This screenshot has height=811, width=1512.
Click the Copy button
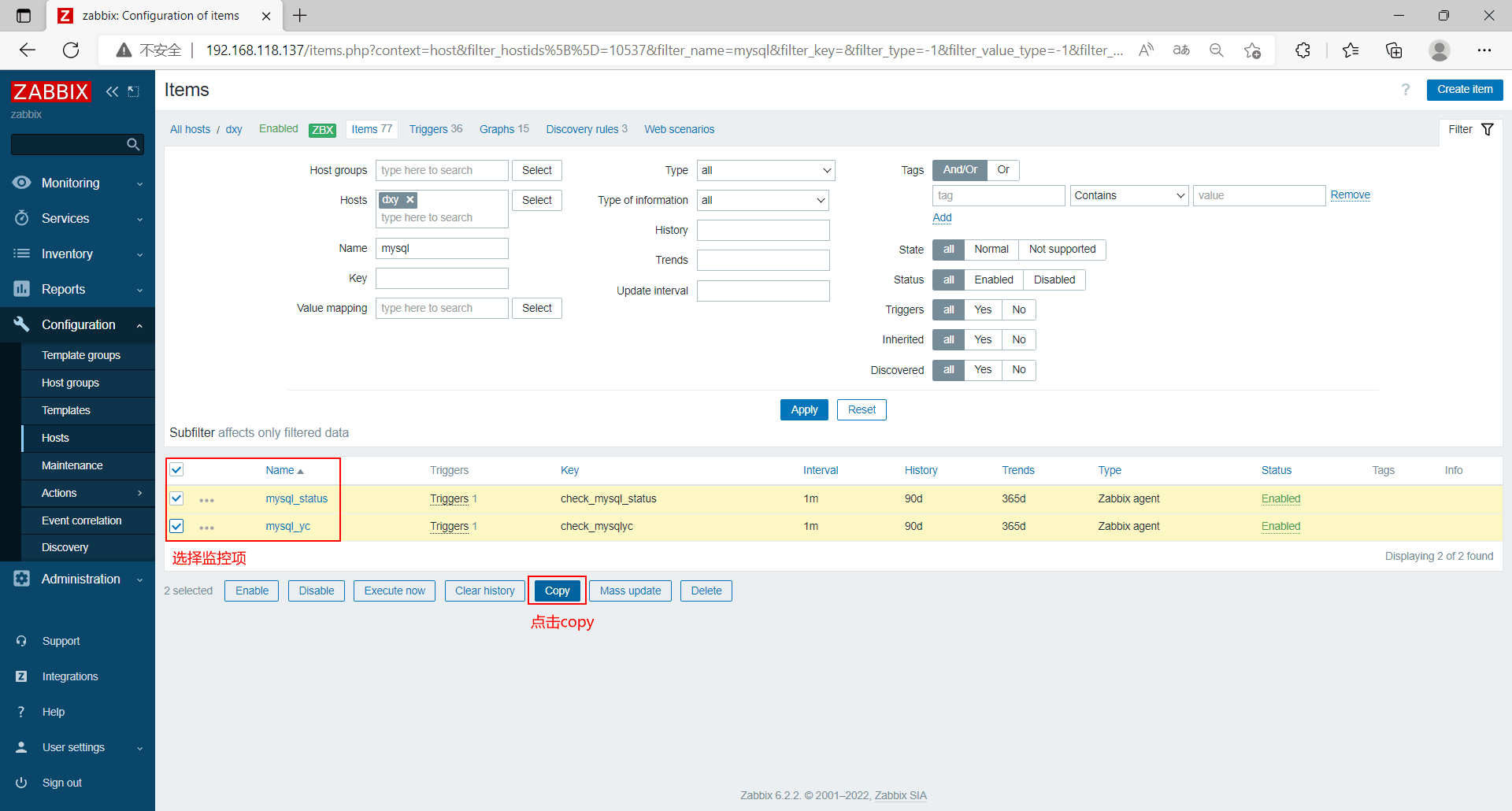click(557, 591)
